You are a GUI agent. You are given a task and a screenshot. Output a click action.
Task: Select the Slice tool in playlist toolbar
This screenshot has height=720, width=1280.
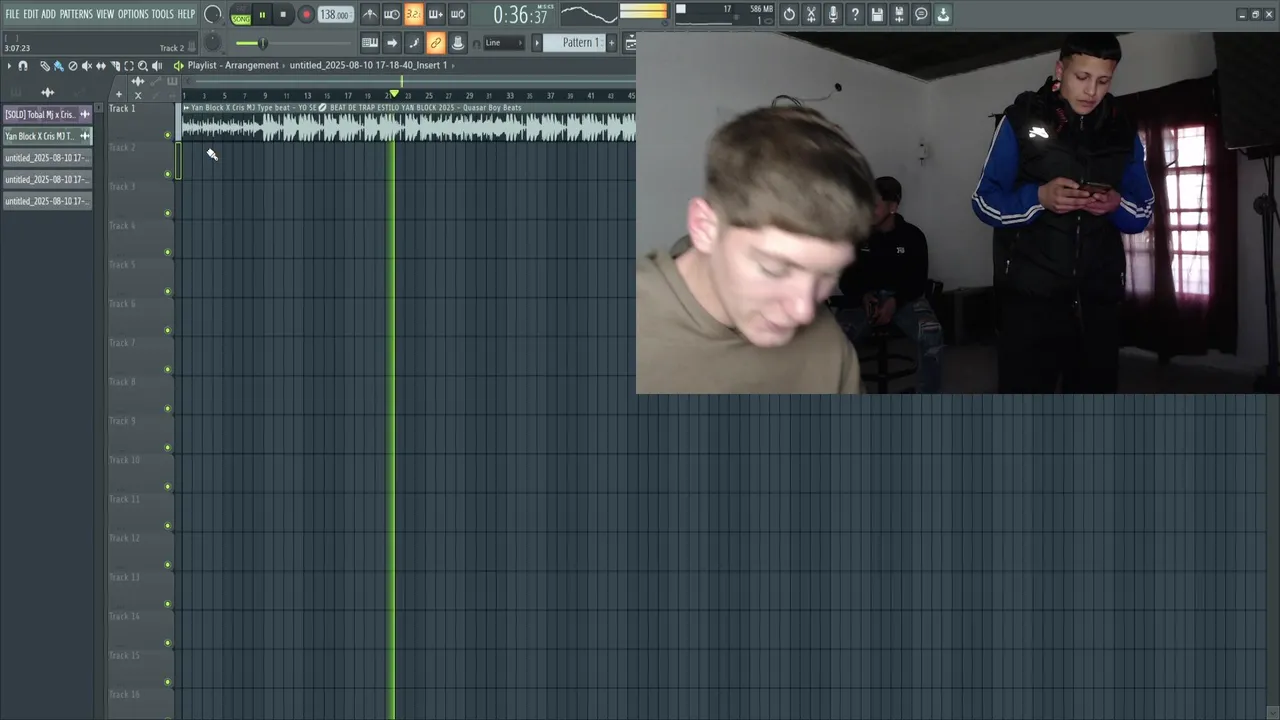[114, 66]
